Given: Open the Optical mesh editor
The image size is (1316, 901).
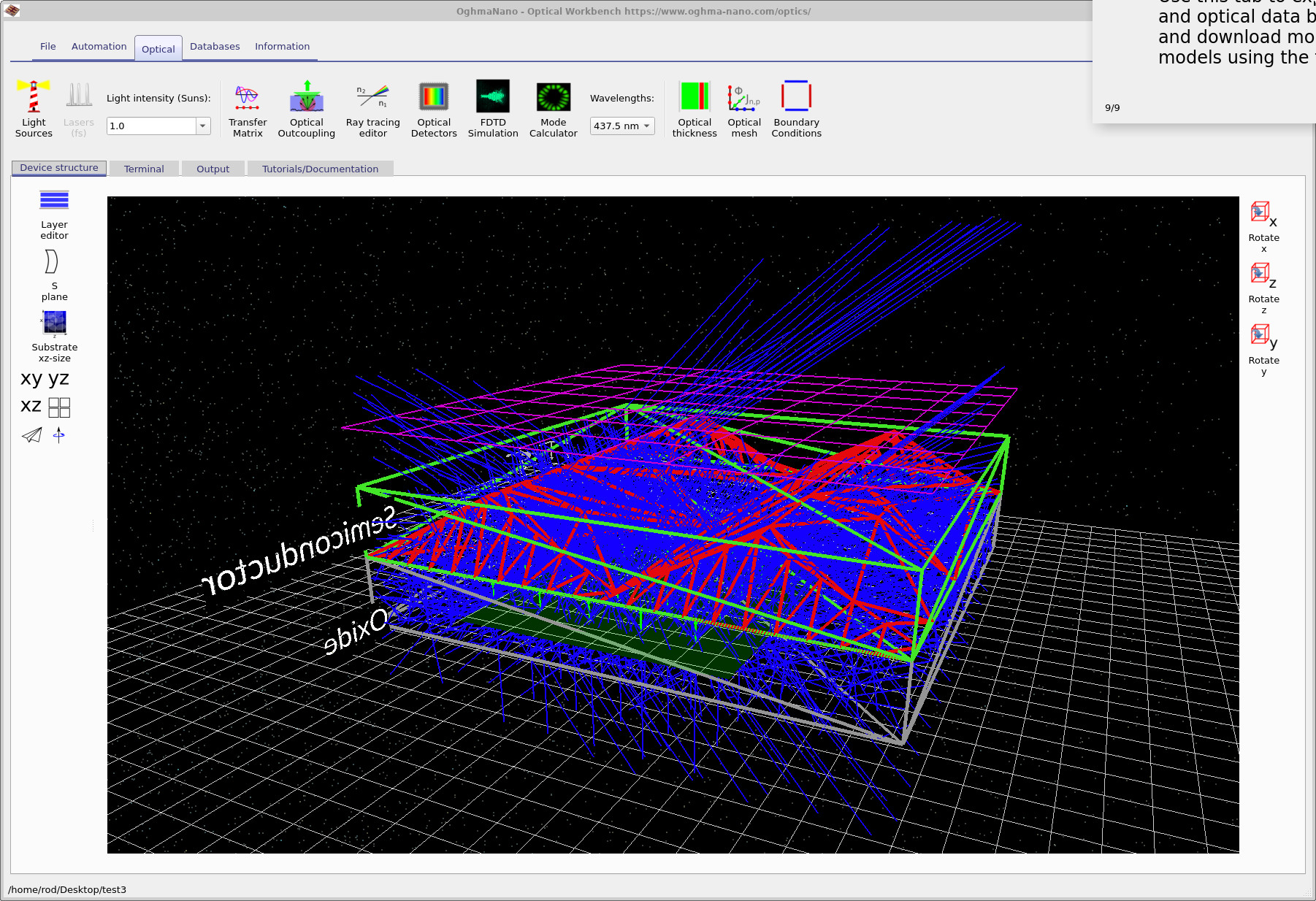Looking at the screenshot, I should [744, 110].
